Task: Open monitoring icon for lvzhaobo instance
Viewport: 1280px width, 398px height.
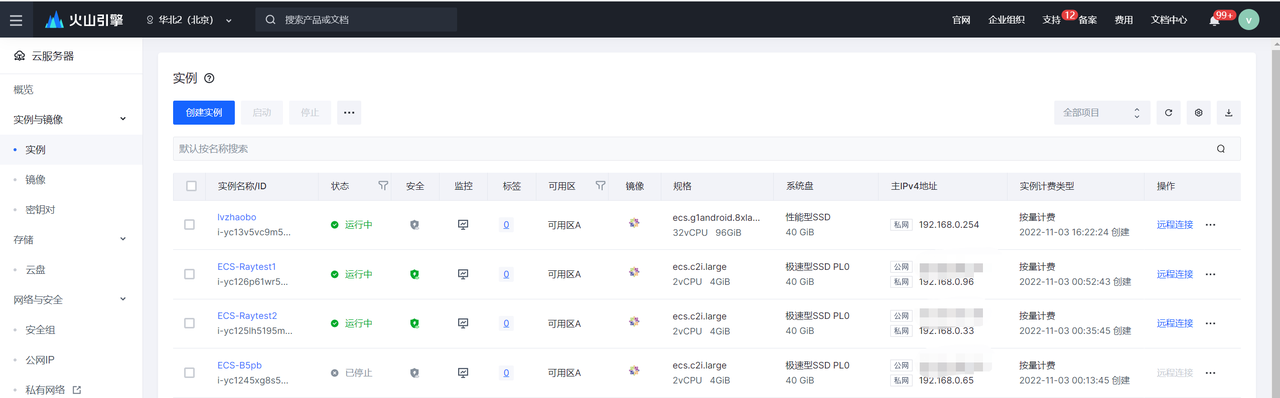Action: [463, 225]
